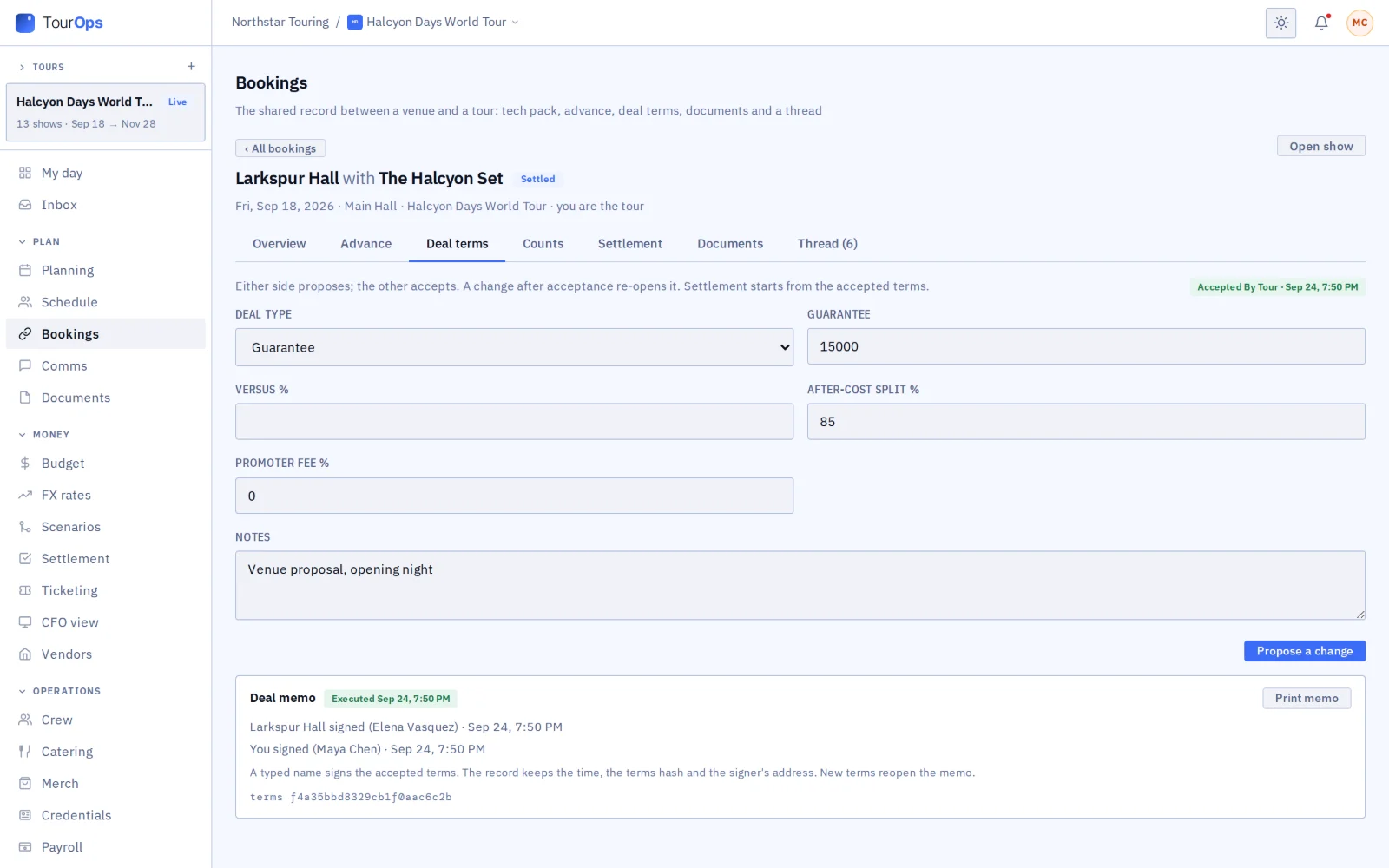Click the TourOps logo icon

[x=25, y=23]
